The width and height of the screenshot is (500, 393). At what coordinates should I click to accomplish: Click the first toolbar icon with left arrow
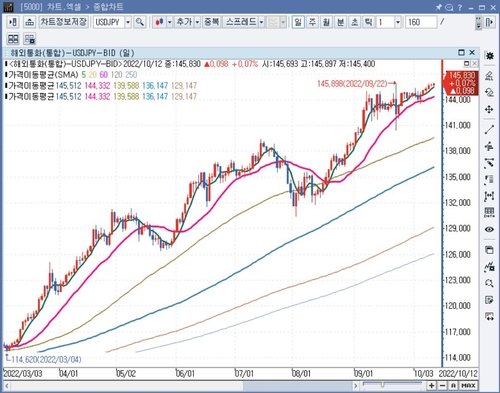coord(13,22)
